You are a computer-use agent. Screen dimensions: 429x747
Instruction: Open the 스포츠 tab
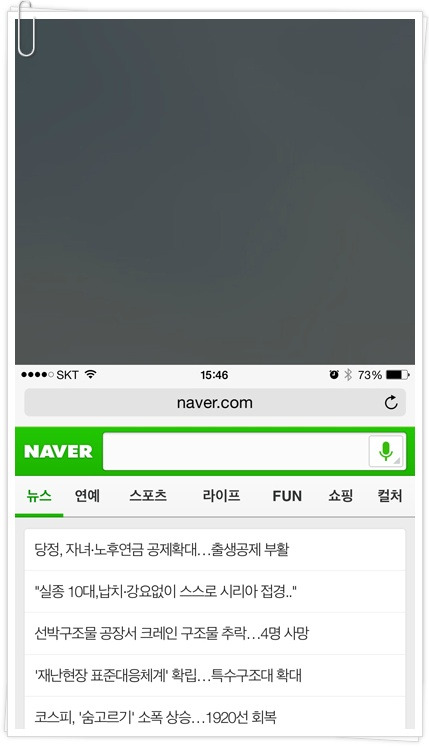point(148,496)
